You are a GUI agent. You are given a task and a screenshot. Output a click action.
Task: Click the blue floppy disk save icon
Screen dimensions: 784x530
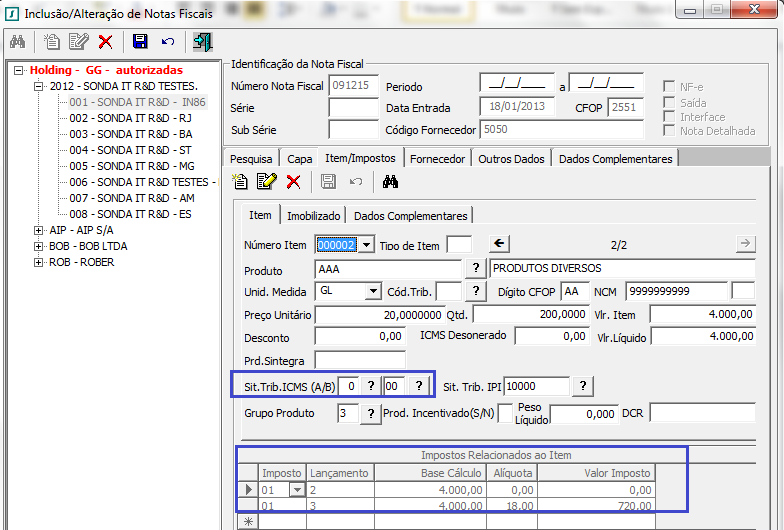[140, 41]
